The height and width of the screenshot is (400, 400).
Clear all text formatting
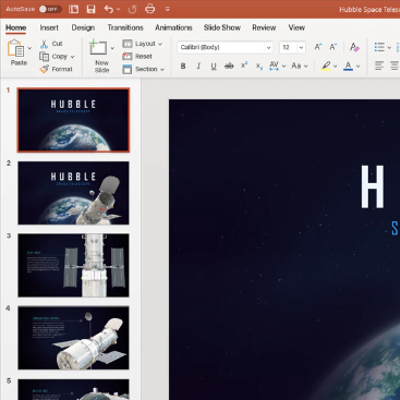[x=354, y=47]
